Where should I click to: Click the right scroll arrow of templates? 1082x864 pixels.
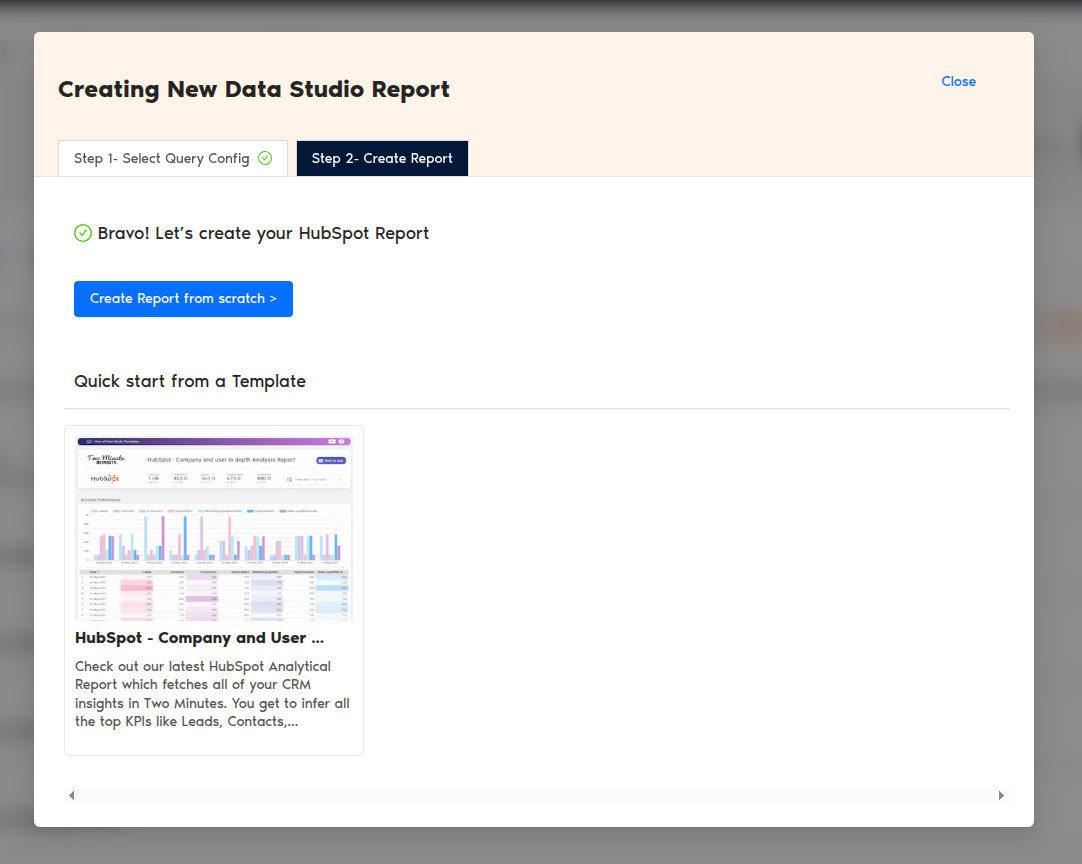(1001, 796)
